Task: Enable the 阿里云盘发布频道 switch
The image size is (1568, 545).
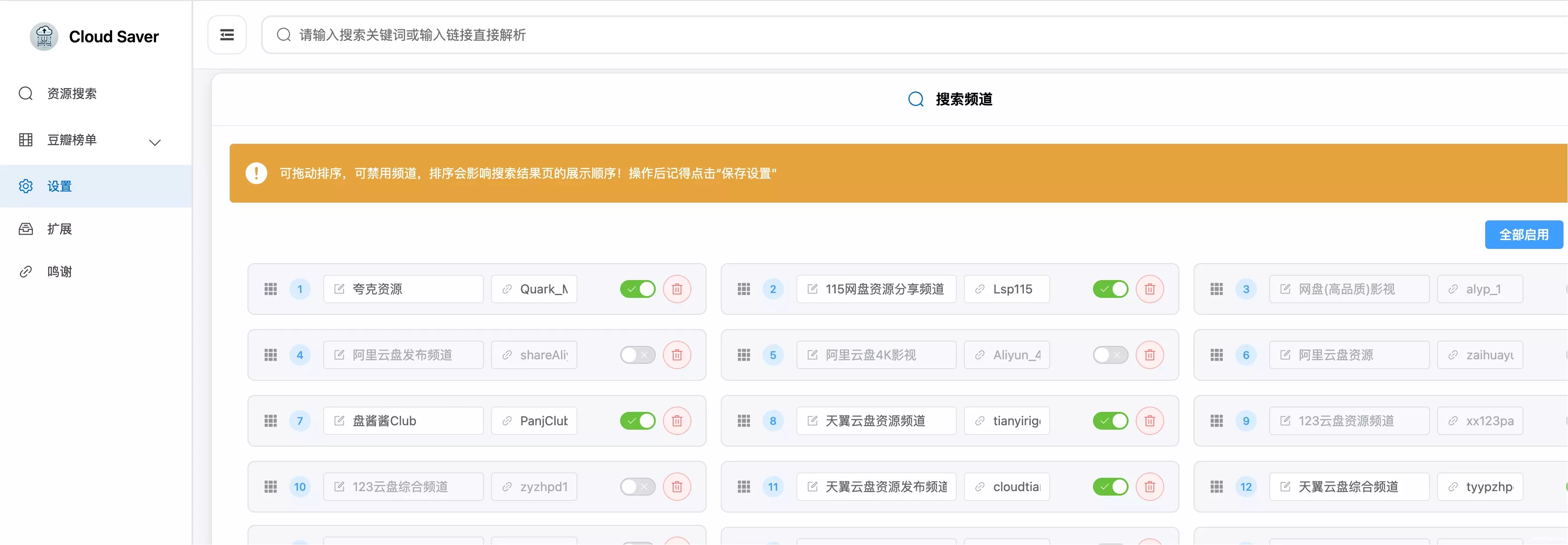Action: click(x=638, y=355)
